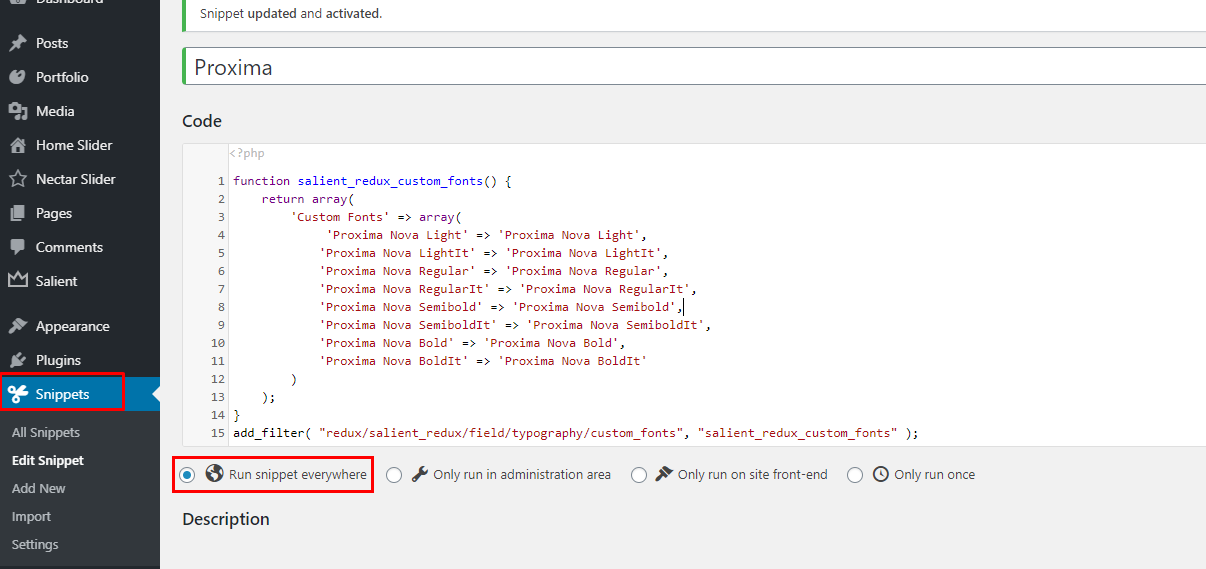The image size is (1206, 569).
Task: Click code line 1 function salient_redux_custom_fonts
Action: (372, 181)
